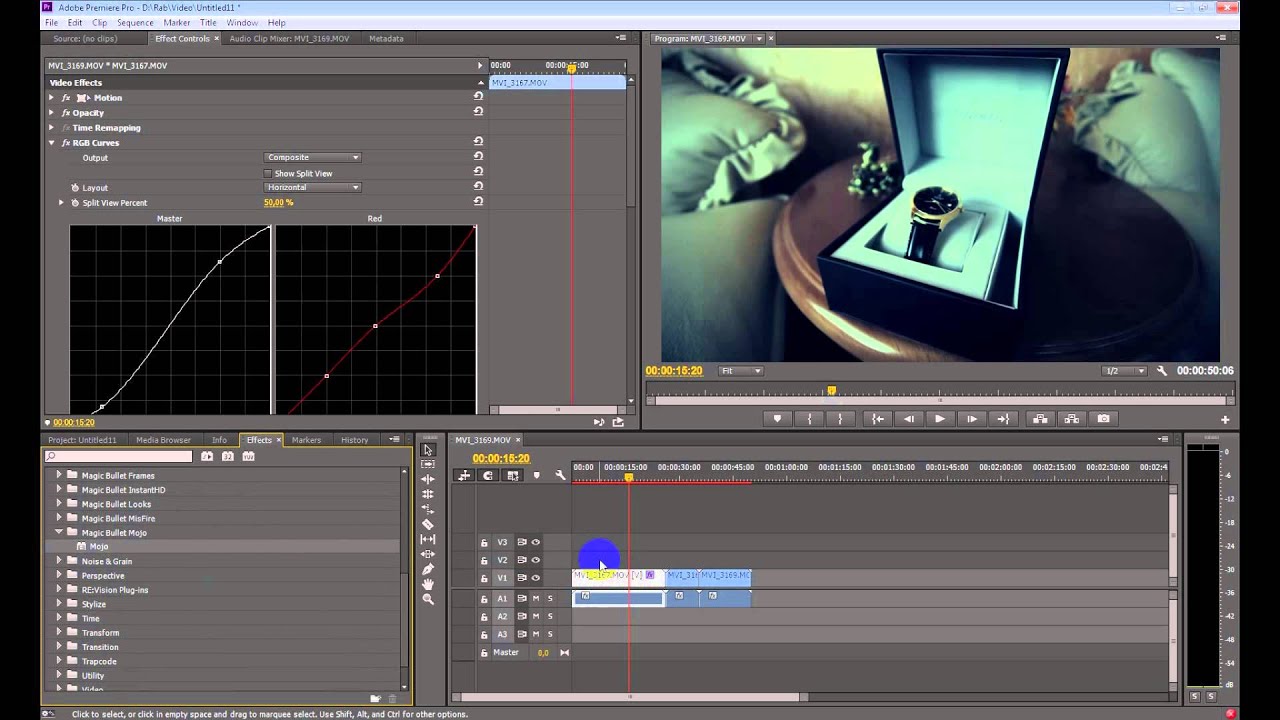Image resolution: width=1280 pixels, height=720 pixels.
Task: Select the Ripple Edit tool
Action: [x=428, y=479]
